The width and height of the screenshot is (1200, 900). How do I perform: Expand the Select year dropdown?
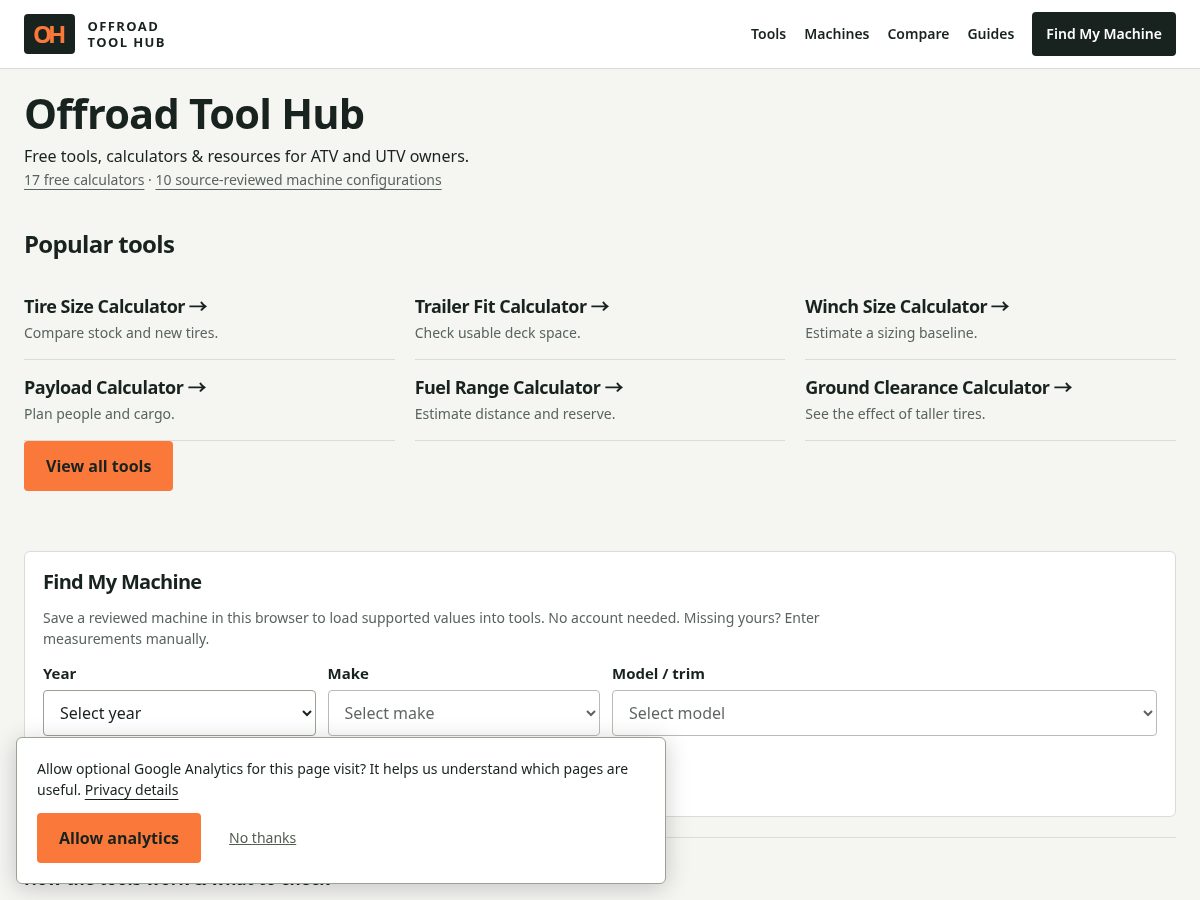(x=179, y=713)
